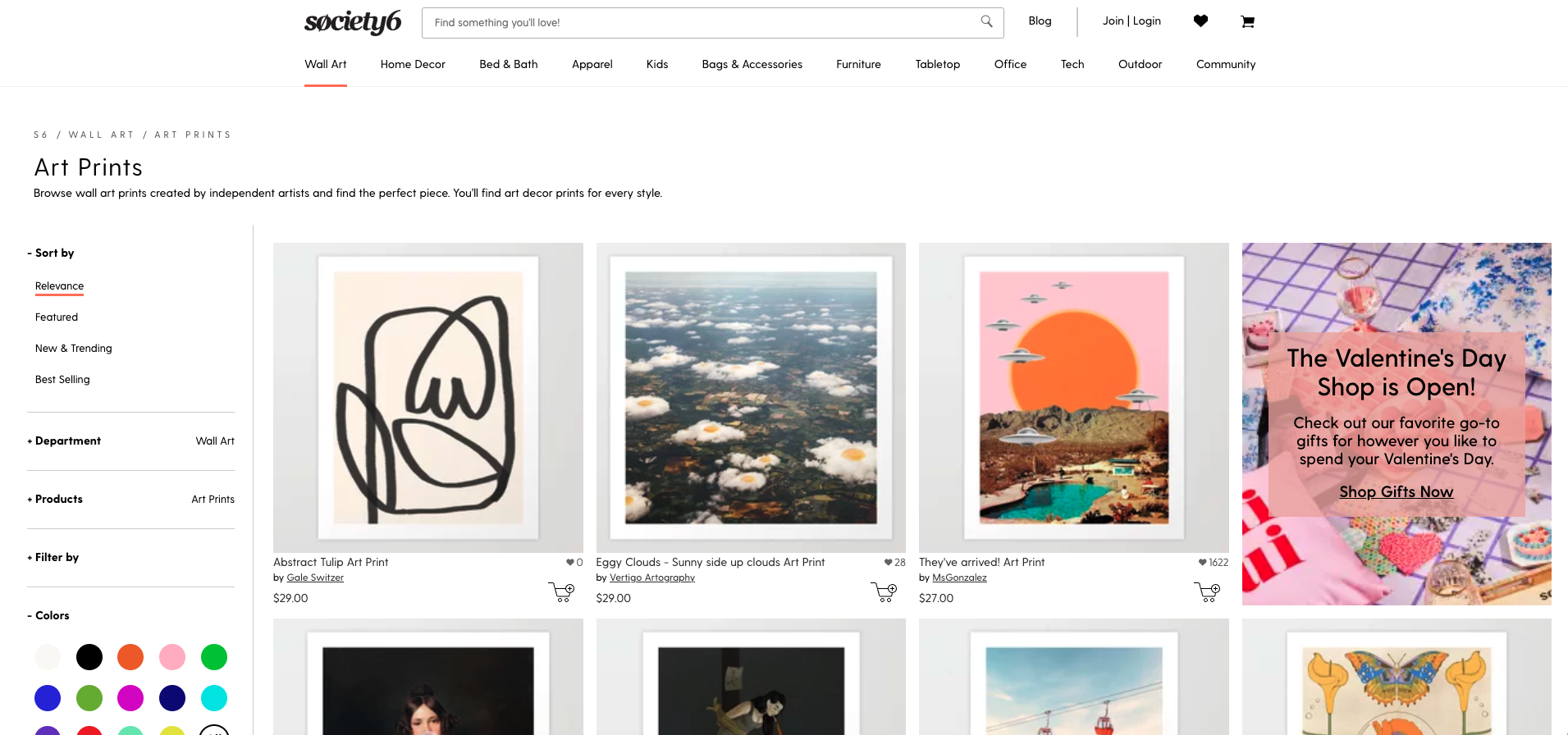Image resolution: width=1568 pixels, height=735 pixels.
Task: Click the 'Find something you'll love!' search field
Action: (x=713, y=23)
